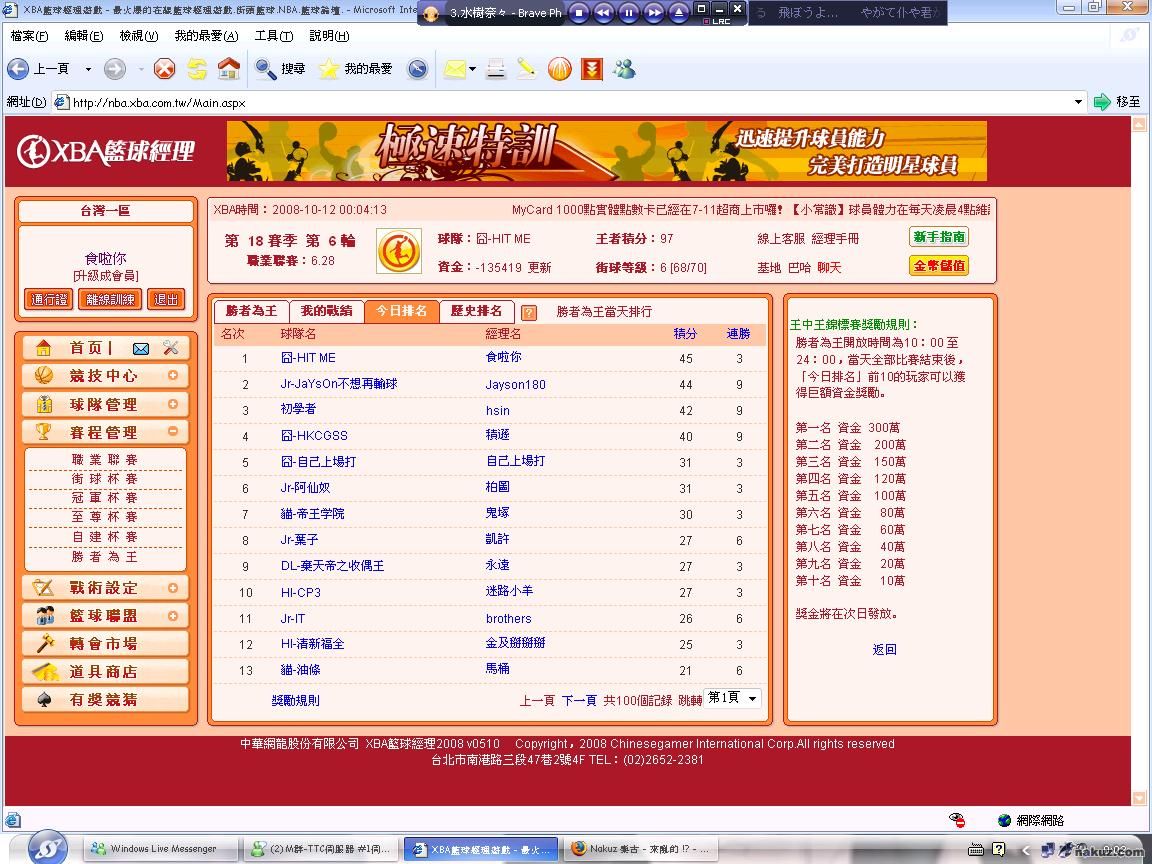Screen dimensions: 1152x864
Task: Refresh the page with the toolbar icon
Action: click(197, 69)
